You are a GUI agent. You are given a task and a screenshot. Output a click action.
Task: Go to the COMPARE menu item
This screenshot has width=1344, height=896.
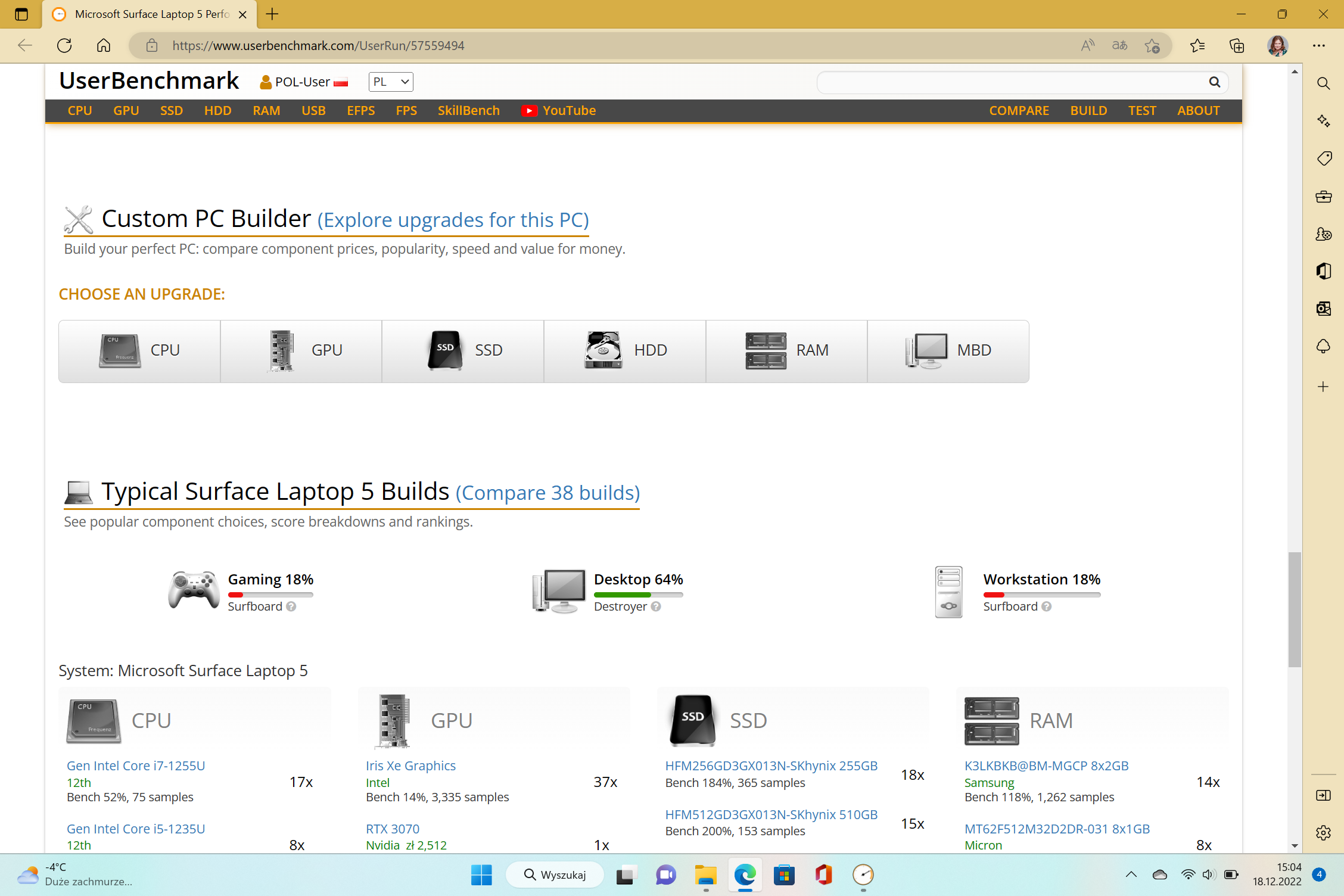coord(1019,111)
